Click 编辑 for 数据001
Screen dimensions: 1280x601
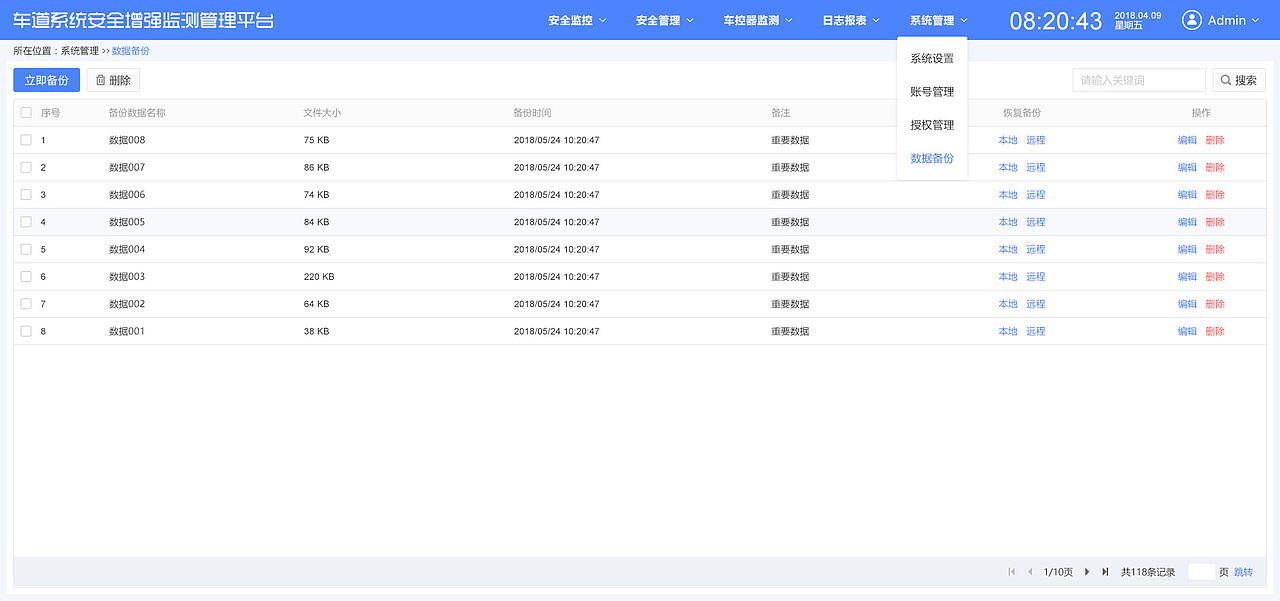1187,331
